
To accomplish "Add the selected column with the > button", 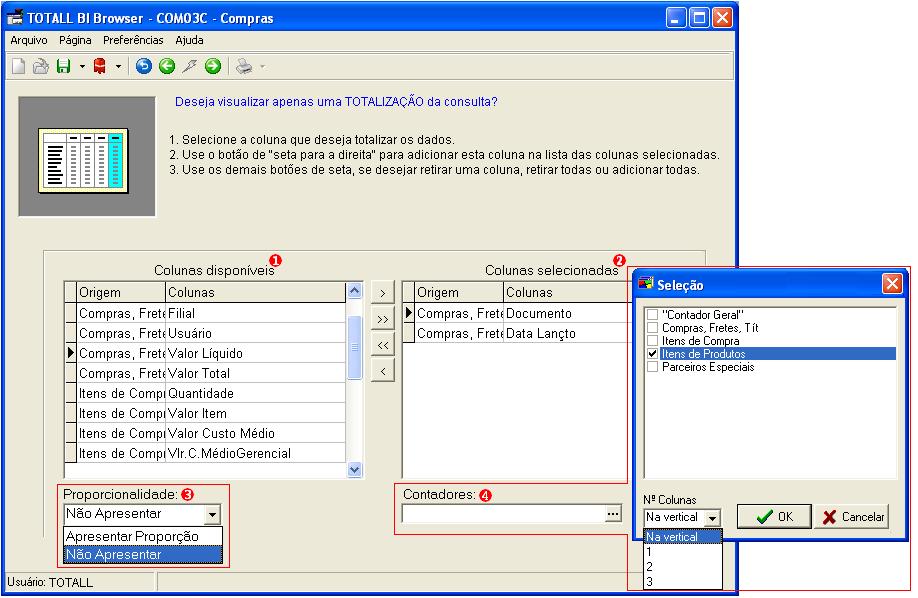I will tap(383, 293).
